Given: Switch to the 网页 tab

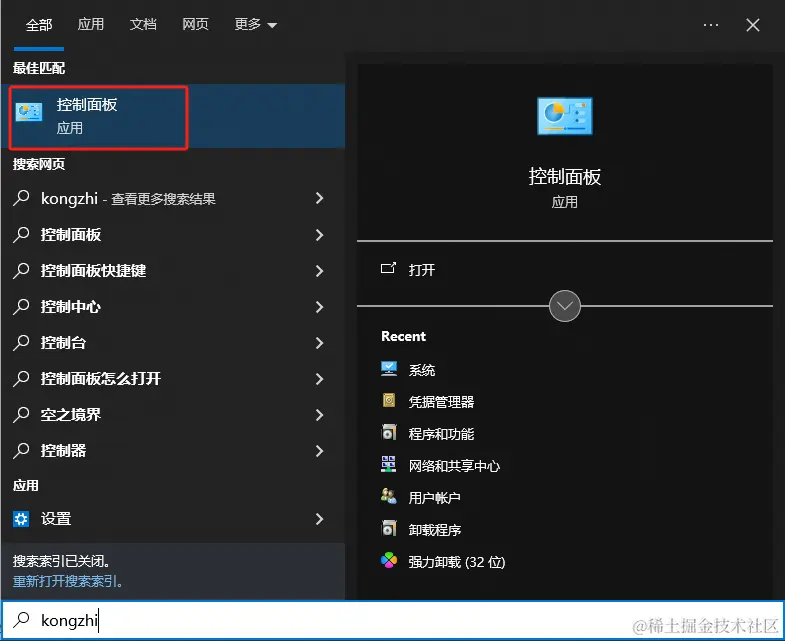Looking at the screenshot, I should 195,24.
